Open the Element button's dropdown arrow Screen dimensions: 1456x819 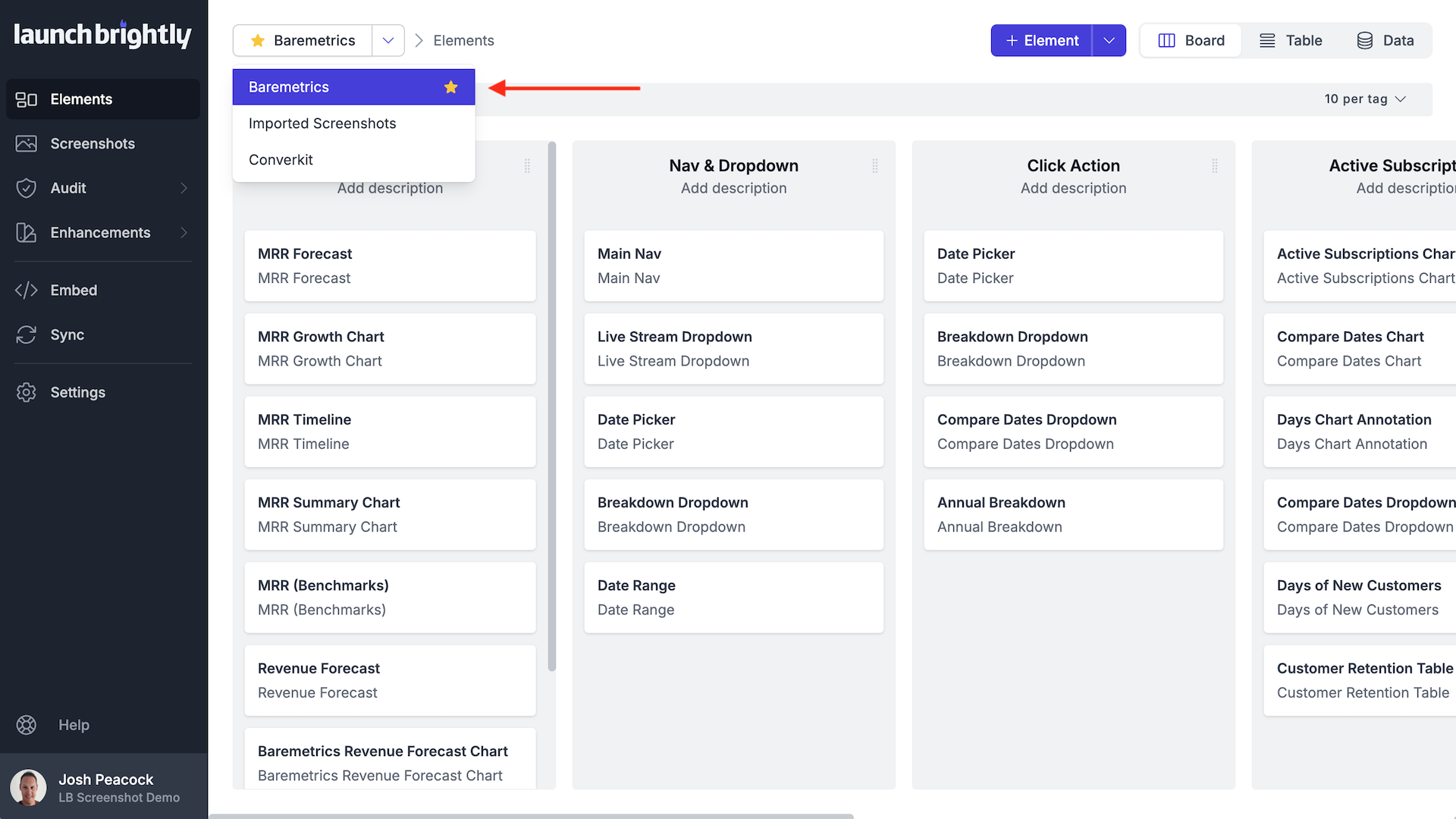pyautogui.click(x=1109, y=40)
